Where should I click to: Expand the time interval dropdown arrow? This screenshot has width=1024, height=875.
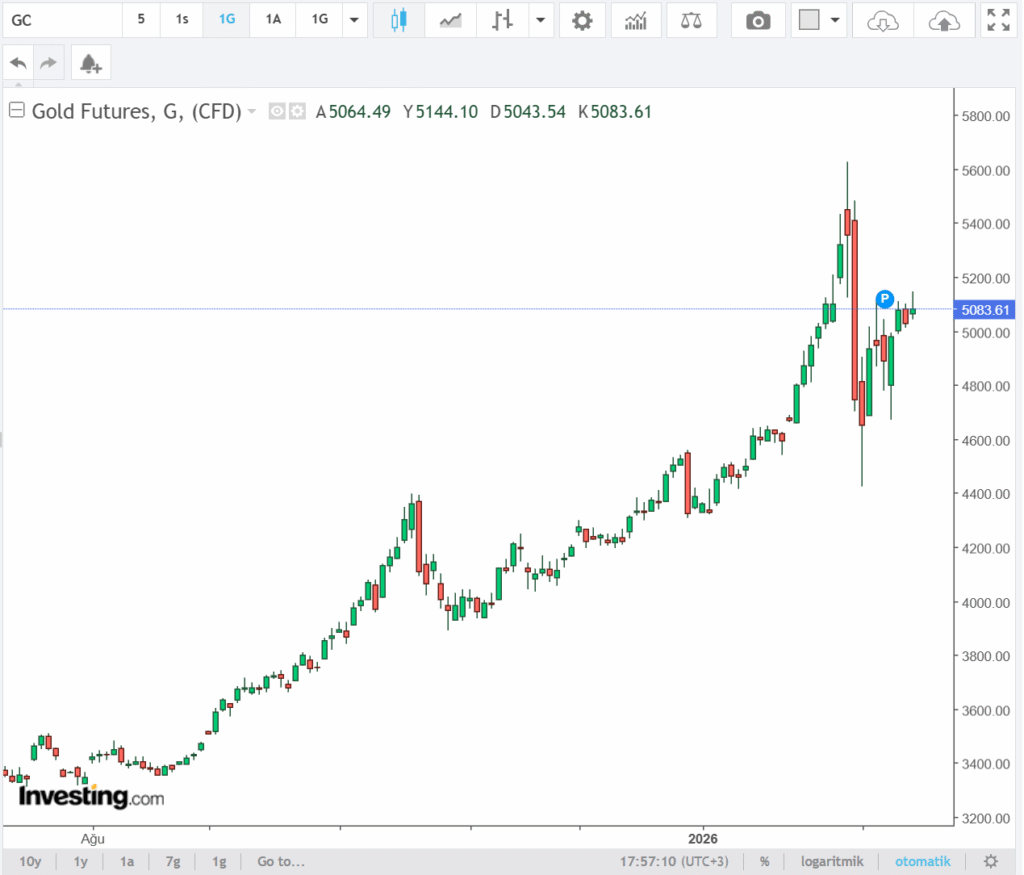(353, 19)
